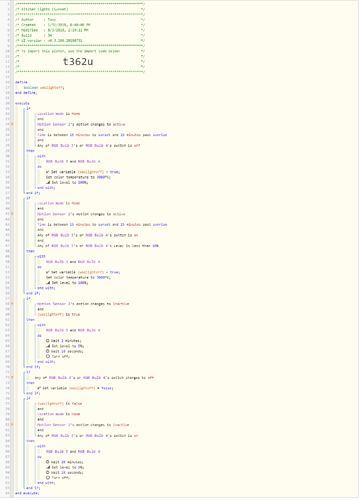Click the level icon on line 89

coord(48,468)
